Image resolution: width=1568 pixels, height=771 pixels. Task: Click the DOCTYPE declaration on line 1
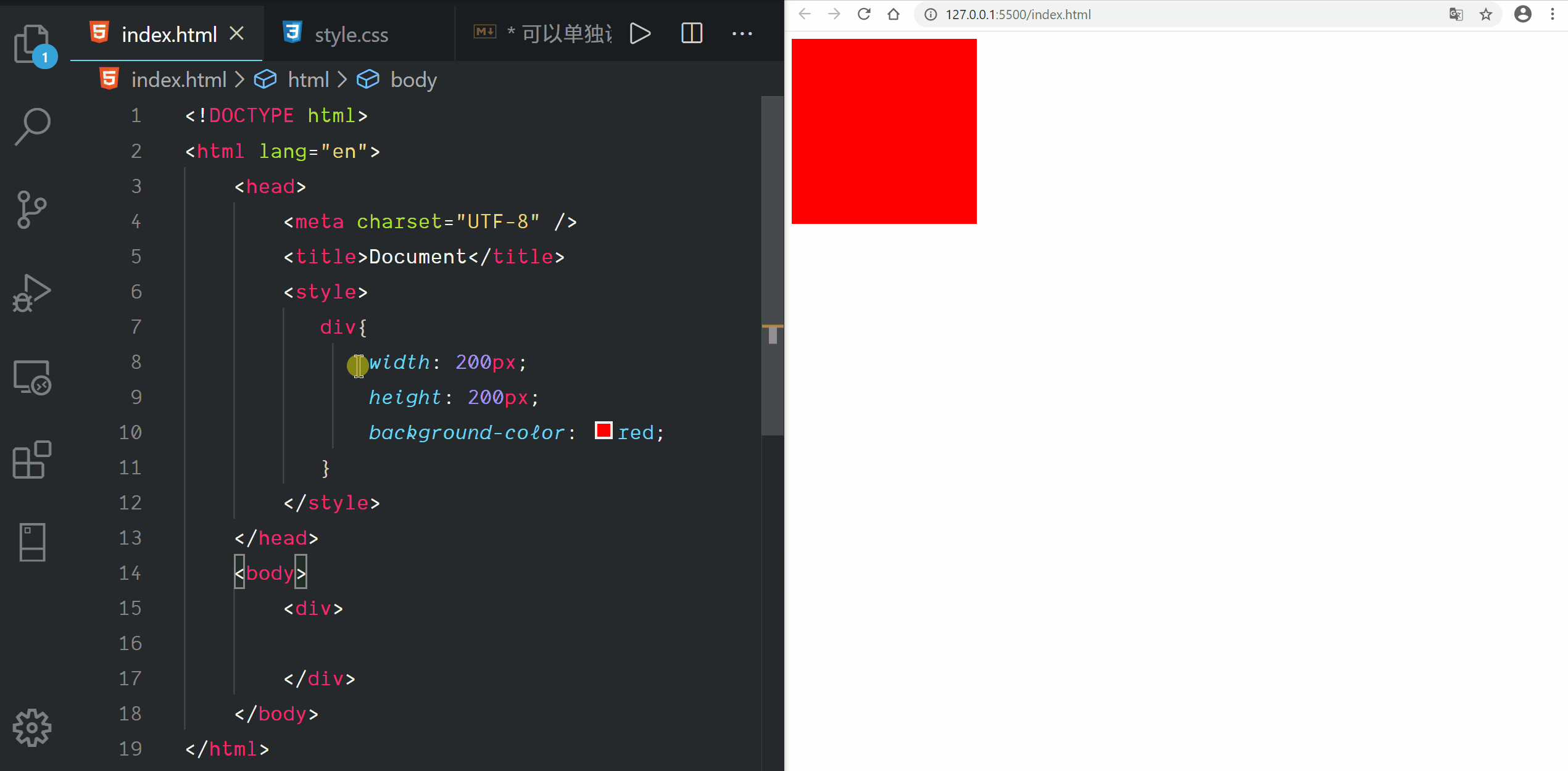(276, 115)
